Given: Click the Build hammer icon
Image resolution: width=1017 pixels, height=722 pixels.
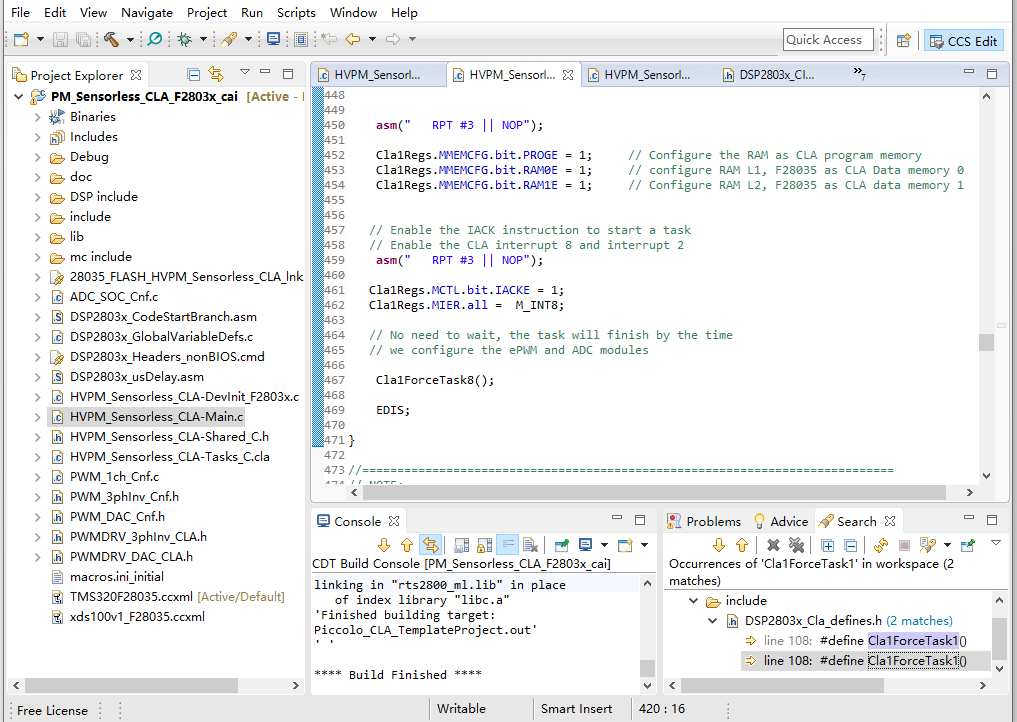Looking at the screenshot, I should point(111,40).
